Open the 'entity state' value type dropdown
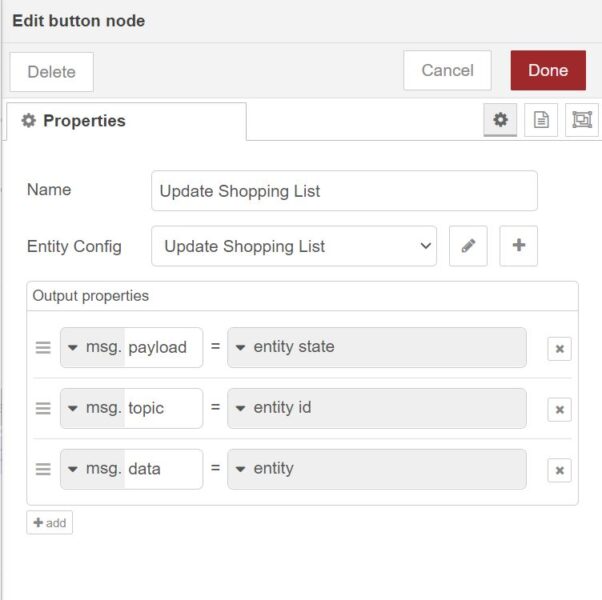The height and width of the screenshot is (600, 602). [x=241, y=347]
